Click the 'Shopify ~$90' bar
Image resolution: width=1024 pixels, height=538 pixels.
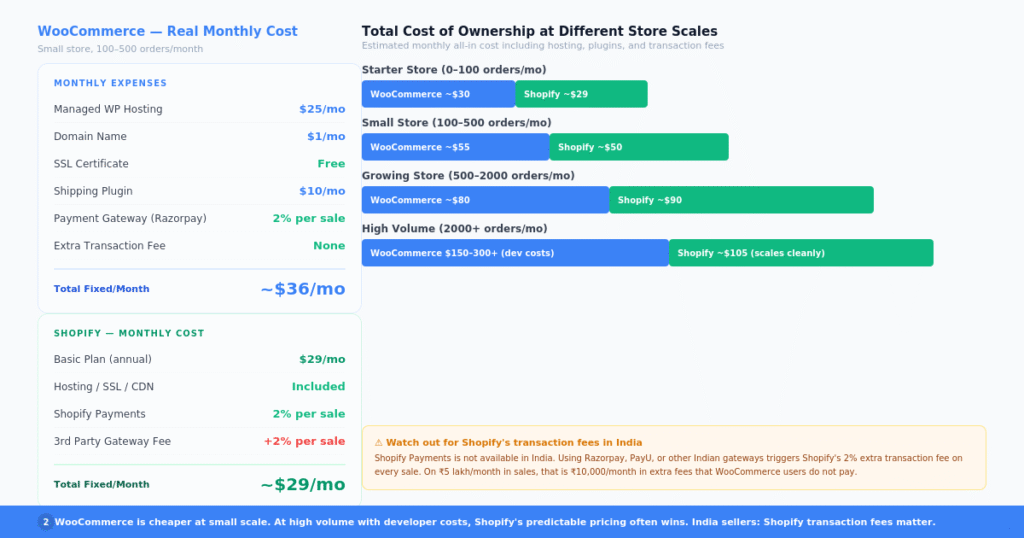pyautogui.click(x=741, y=200)
